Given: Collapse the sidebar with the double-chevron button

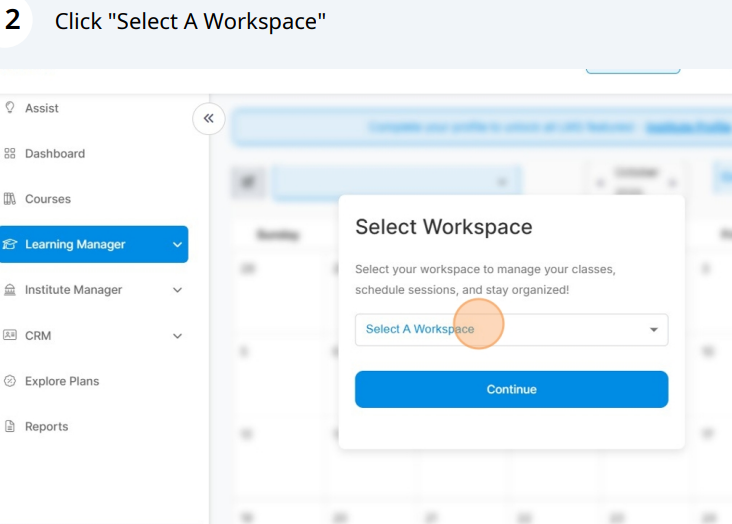Looking at the screenshot, I should point(208,119).
